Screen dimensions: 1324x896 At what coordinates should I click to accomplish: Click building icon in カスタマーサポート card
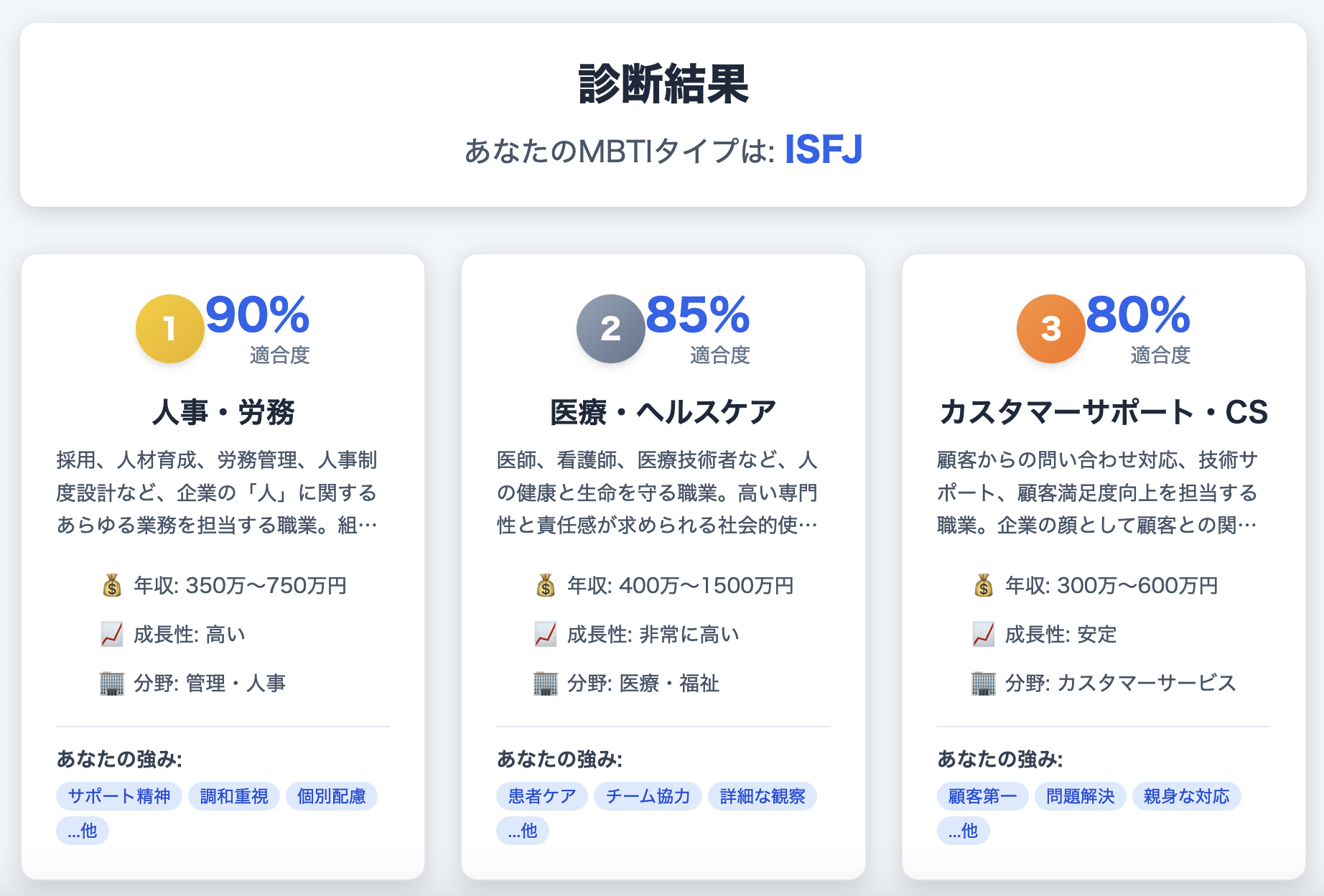[983, 683]
